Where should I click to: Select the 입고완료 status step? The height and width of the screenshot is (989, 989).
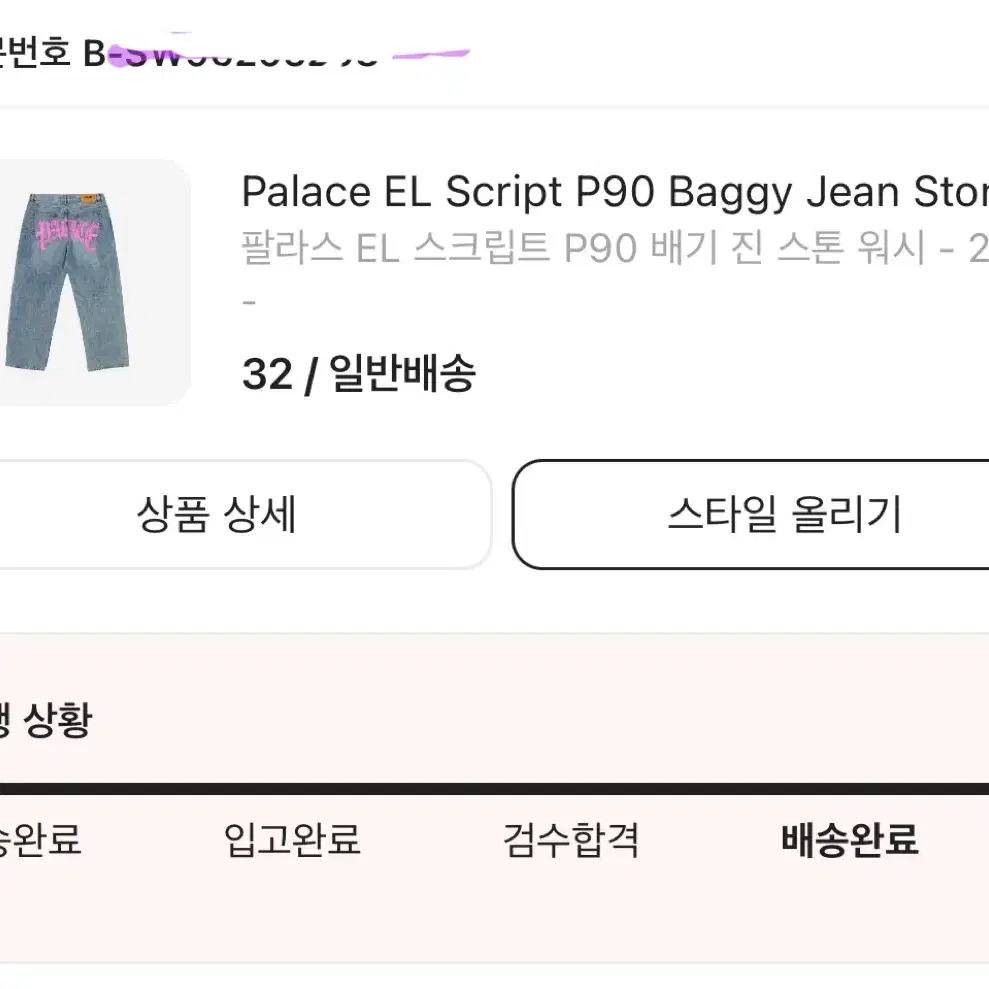(x=292, y=840)
